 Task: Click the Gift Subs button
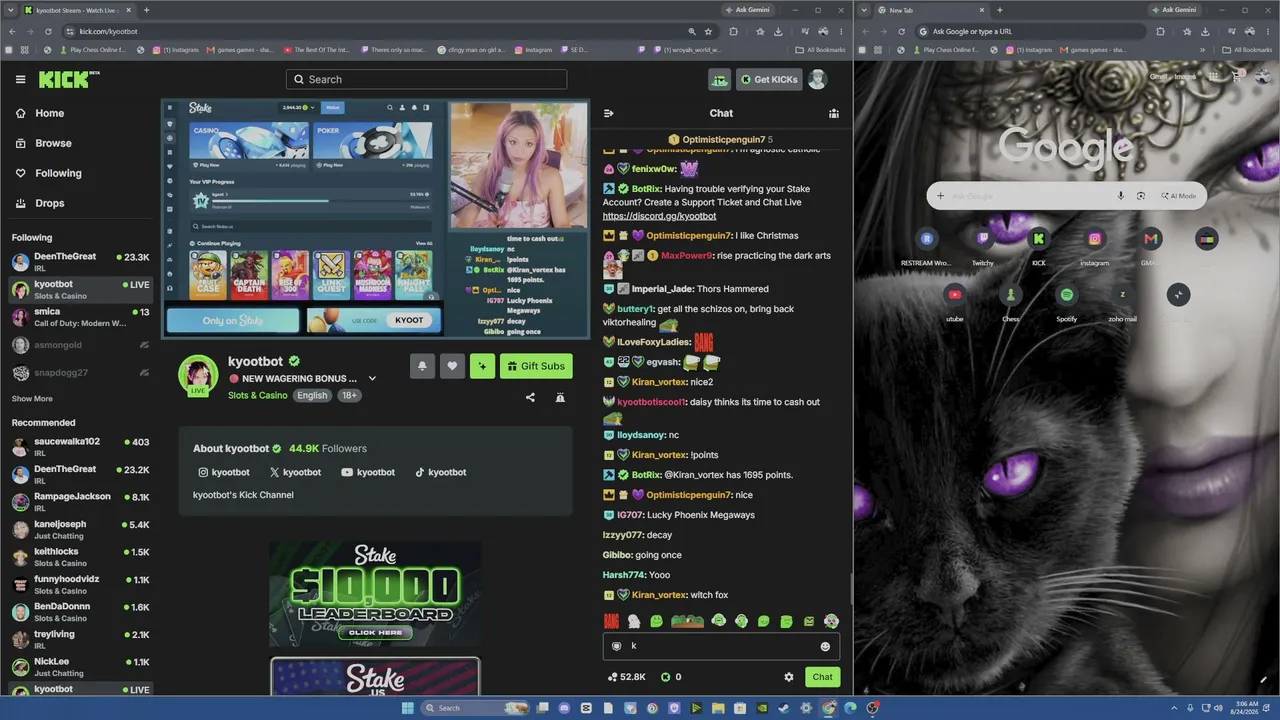536,366
